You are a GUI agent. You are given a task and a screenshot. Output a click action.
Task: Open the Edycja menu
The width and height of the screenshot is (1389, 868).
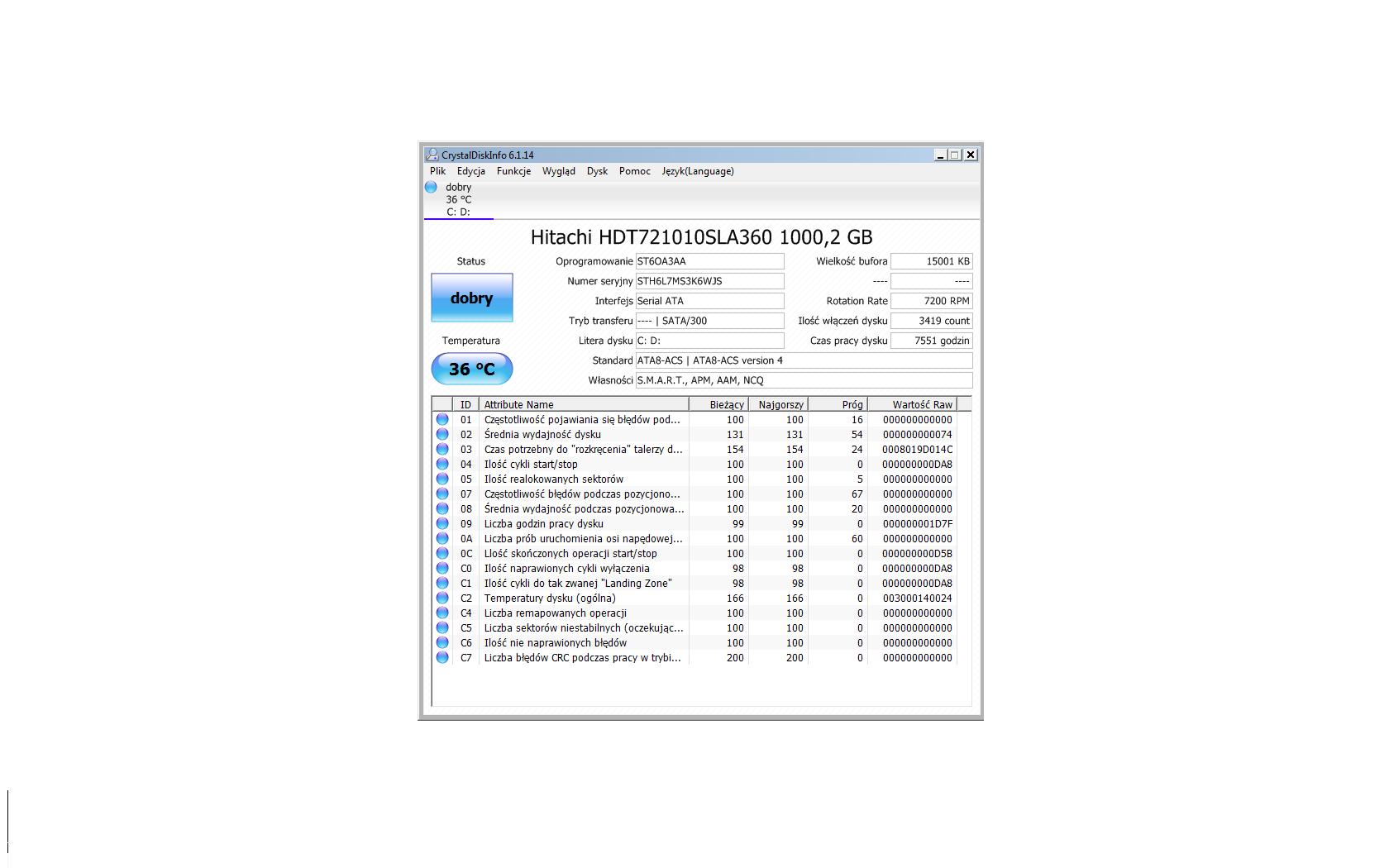tap(471, 171)
